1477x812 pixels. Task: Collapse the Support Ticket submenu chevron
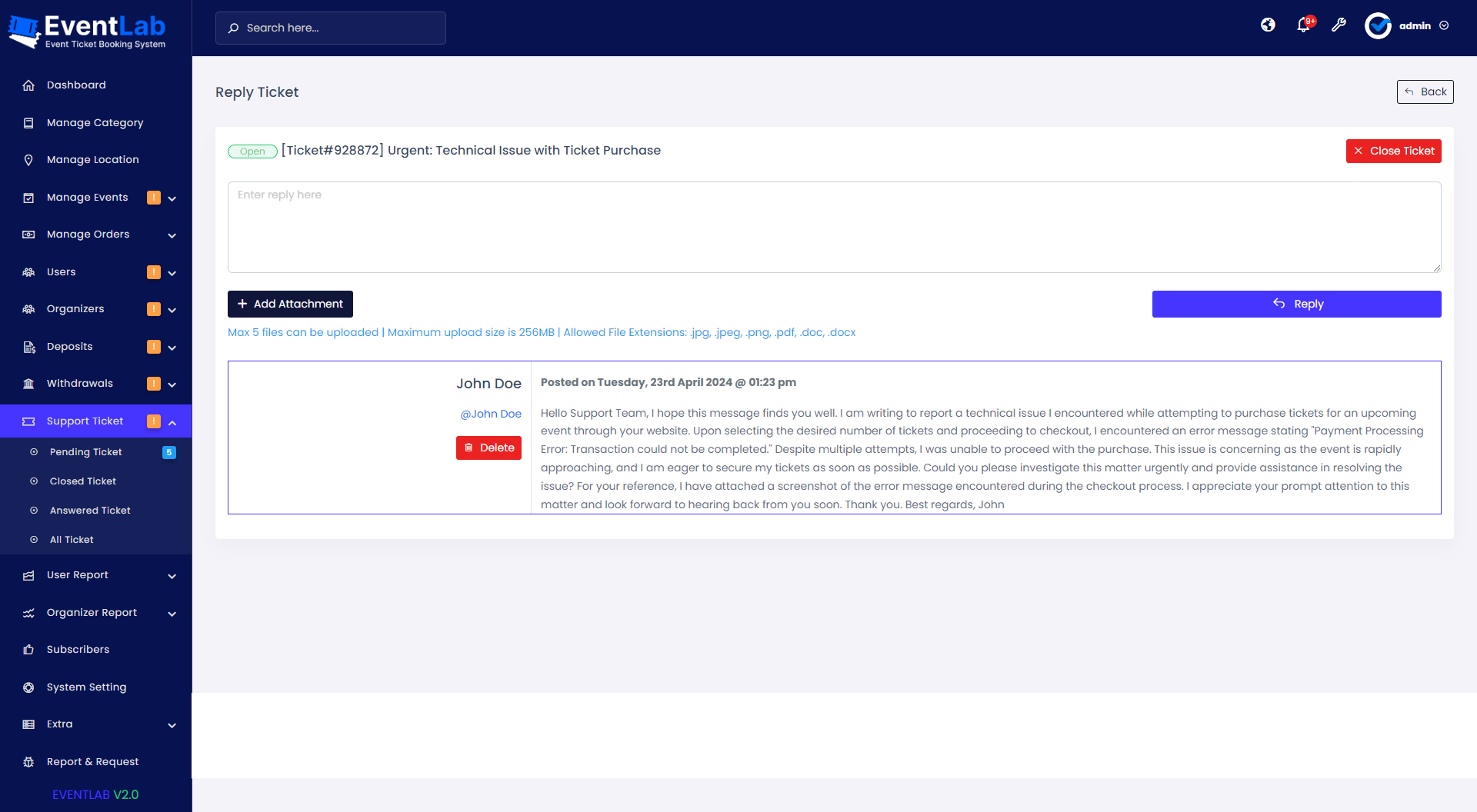tap(172, 422)
